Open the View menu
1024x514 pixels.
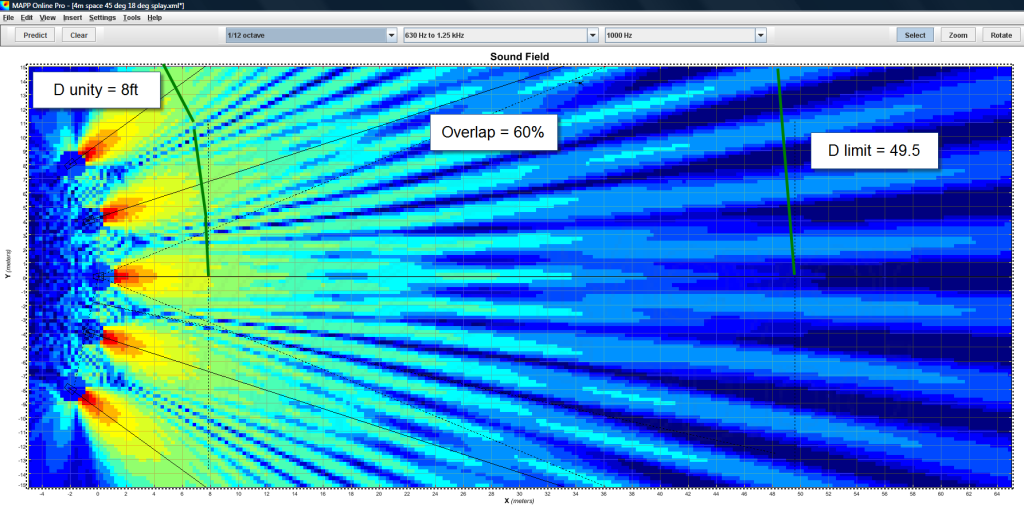(x=47, y=17)
